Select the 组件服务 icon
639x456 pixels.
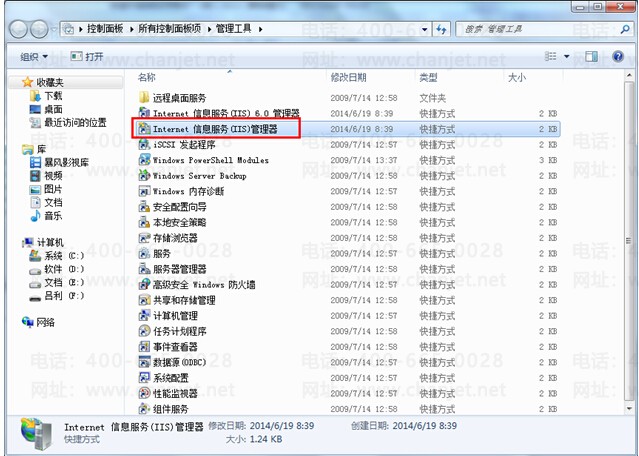click(x=144, y=408)
